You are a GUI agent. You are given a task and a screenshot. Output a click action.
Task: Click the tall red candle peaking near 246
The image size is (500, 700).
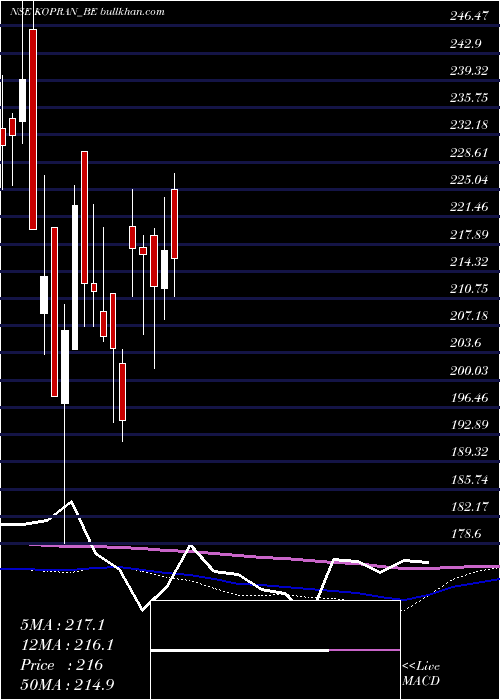[33, 129]
